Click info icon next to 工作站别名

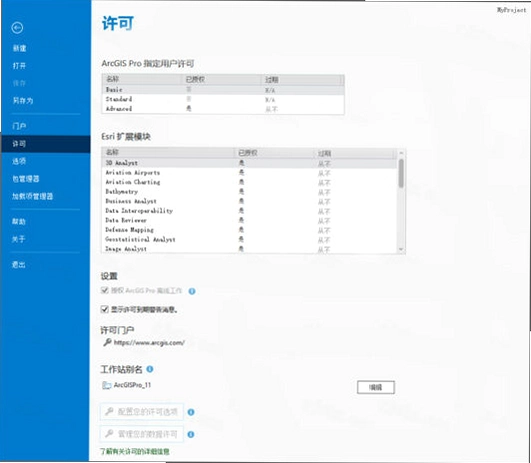coord(150,369)
